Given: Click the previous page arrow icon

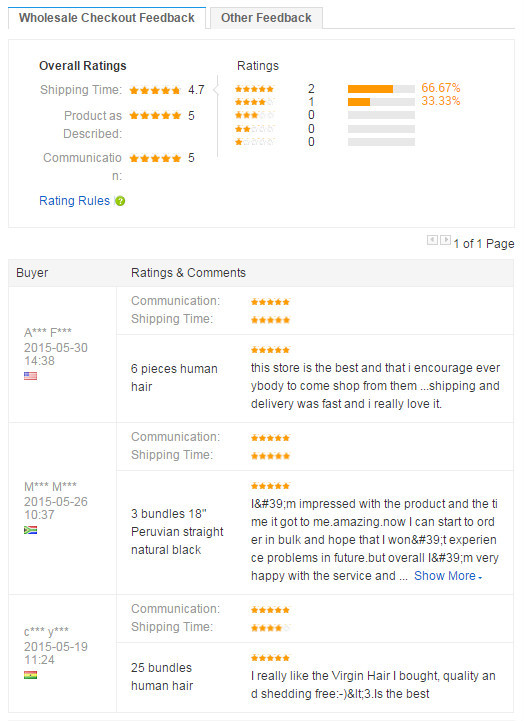Looking at the screenshot, I should click(432, 240).
